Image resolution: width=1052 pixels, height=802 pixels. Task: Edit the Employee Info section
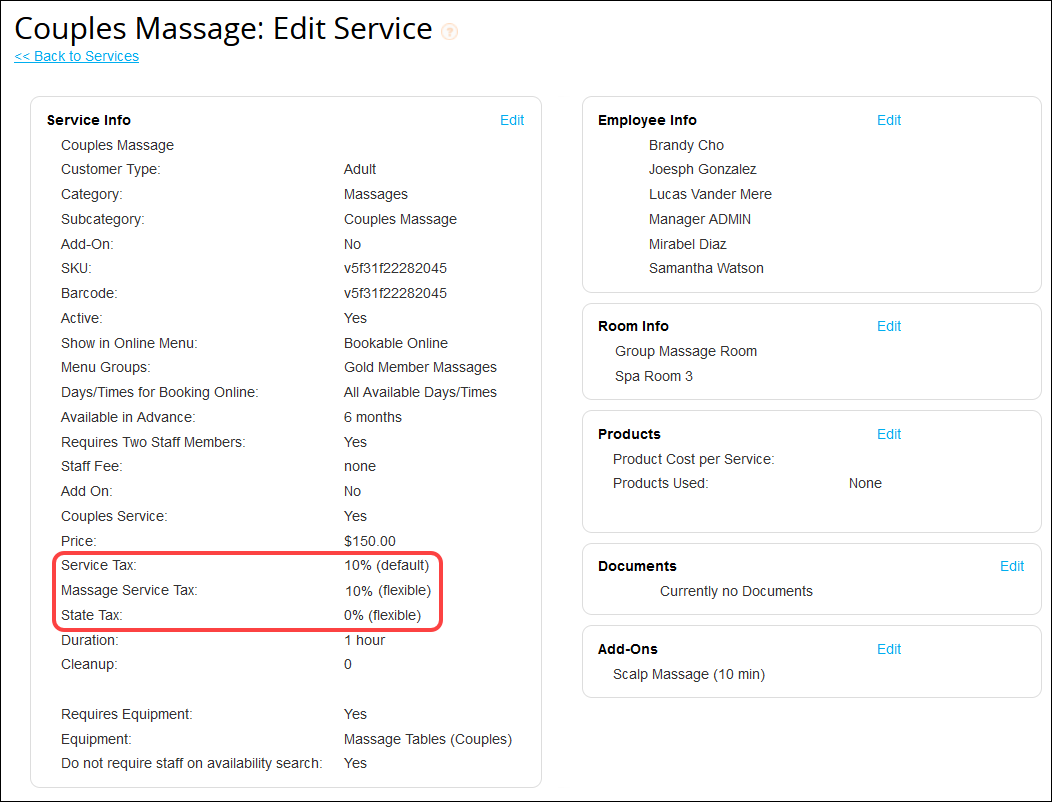click(x=889, y=120)
